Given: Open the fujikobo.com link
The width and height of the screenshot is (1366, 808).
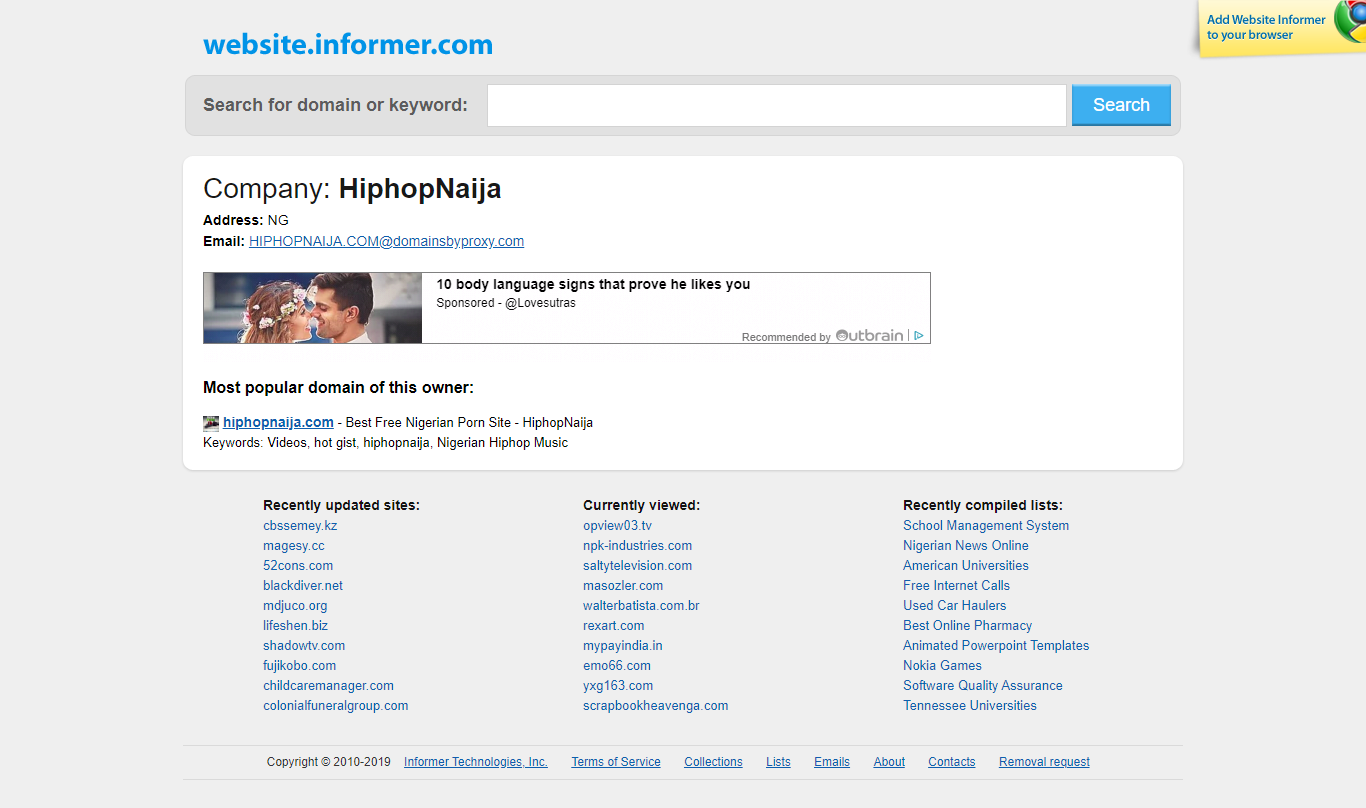Looking at the screenshot, I should click(299, 665).
